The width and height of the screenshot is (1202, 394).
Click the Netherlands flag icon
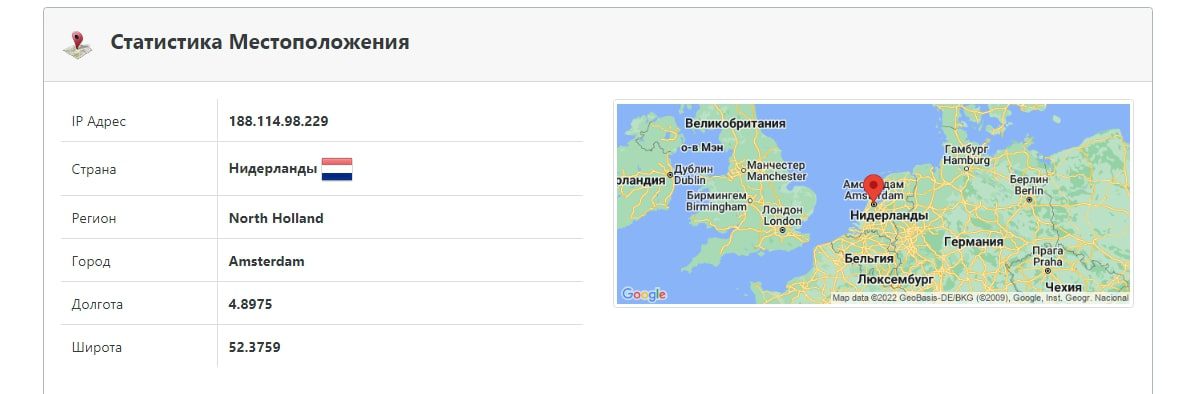tap(337, 169)
